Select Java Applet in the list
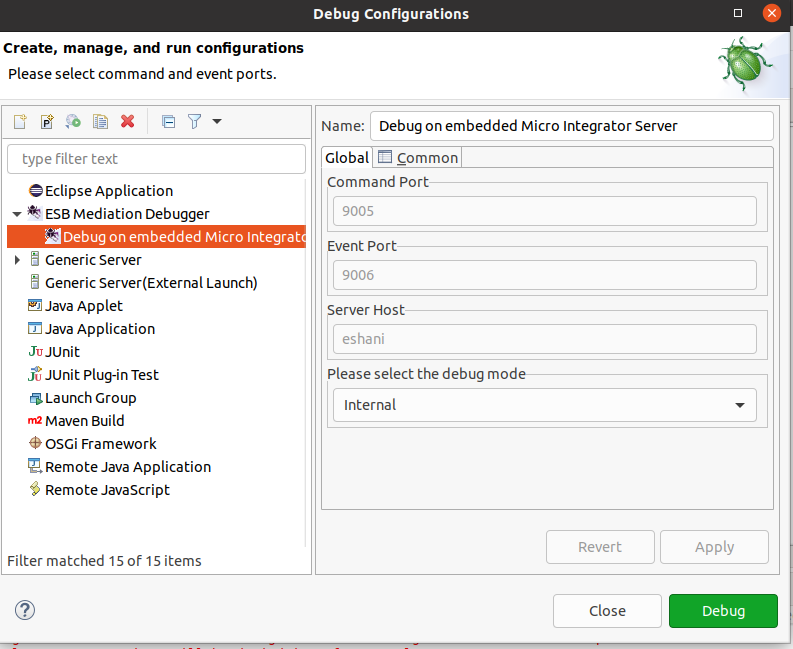Viewport: 793px width, 649px height. point(83,306)
